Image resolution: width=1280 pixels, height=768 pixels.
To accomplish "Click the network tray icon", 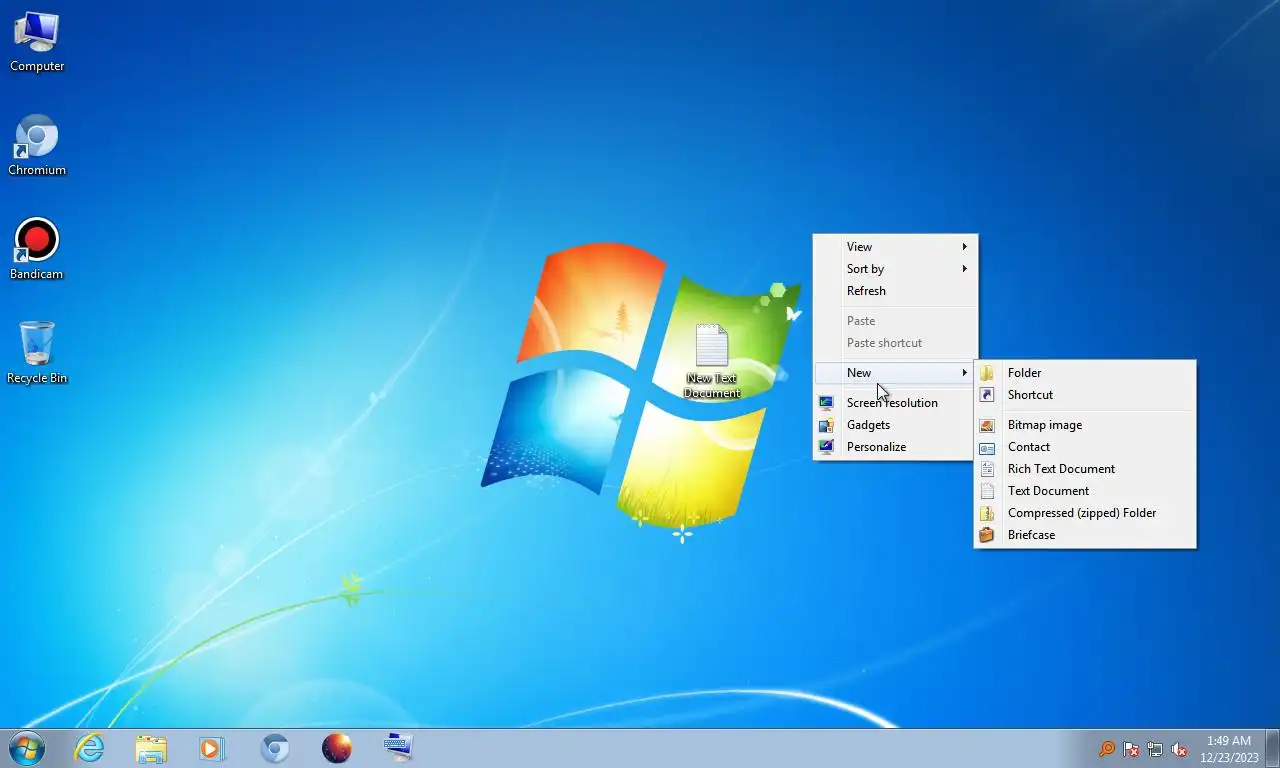I will click(x=1155, y=749).
